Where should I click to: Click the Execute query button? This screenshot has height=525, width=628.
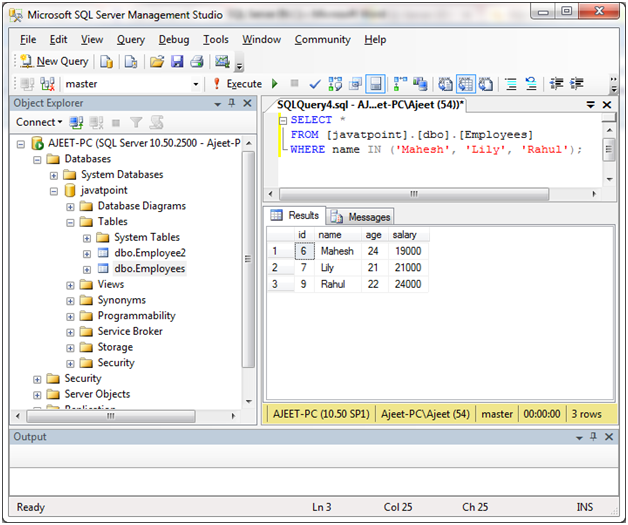(x=237, y=84)
